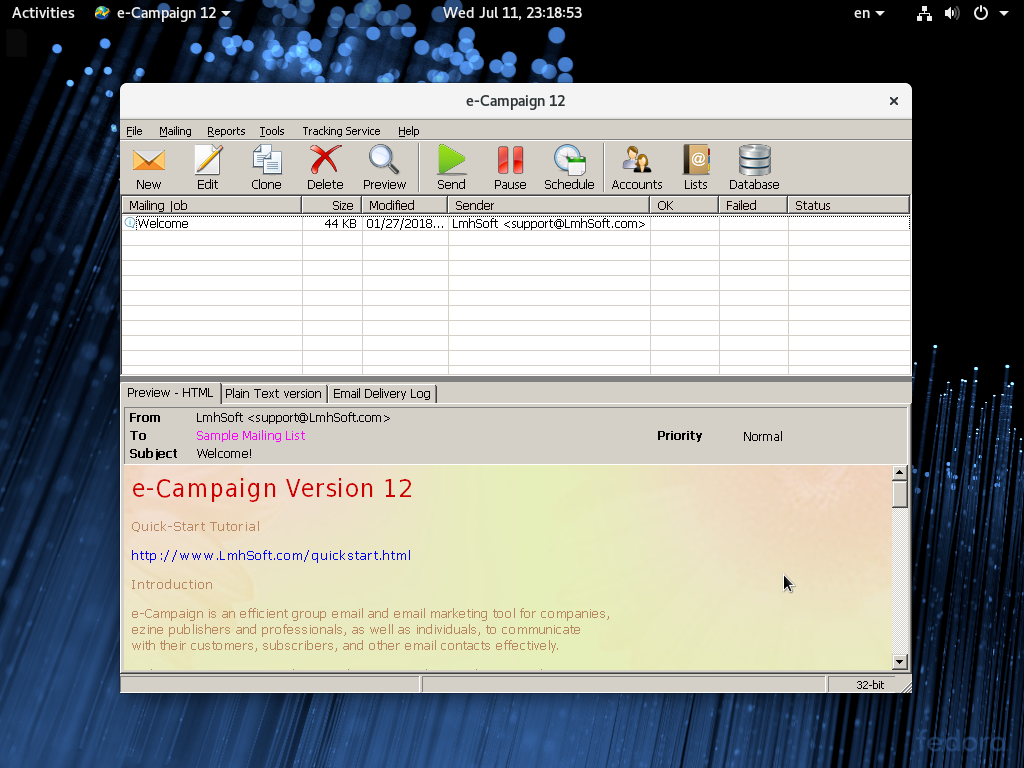Screen dimensions: 1024x768
Task: Open the Database tool
Action: [x=754, y=167]
